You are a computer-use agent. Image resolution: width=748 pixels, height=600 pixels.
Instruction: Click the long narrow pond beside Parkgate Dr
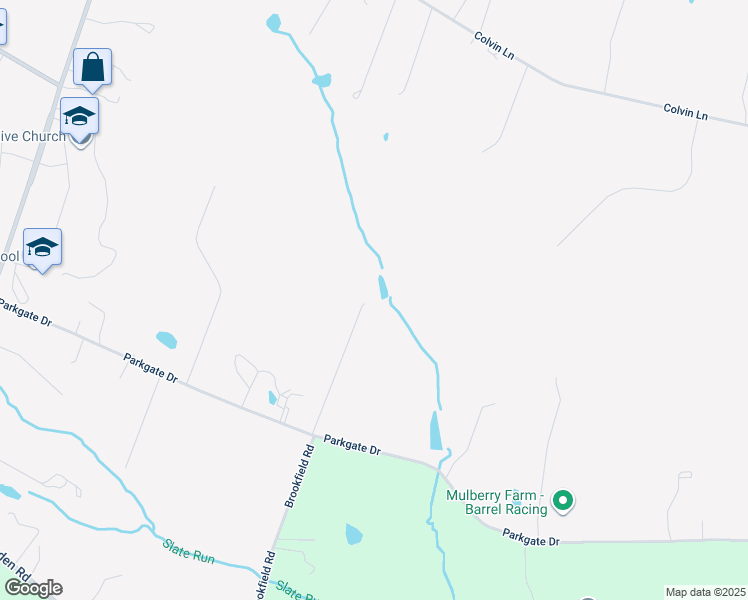(436, 431)
